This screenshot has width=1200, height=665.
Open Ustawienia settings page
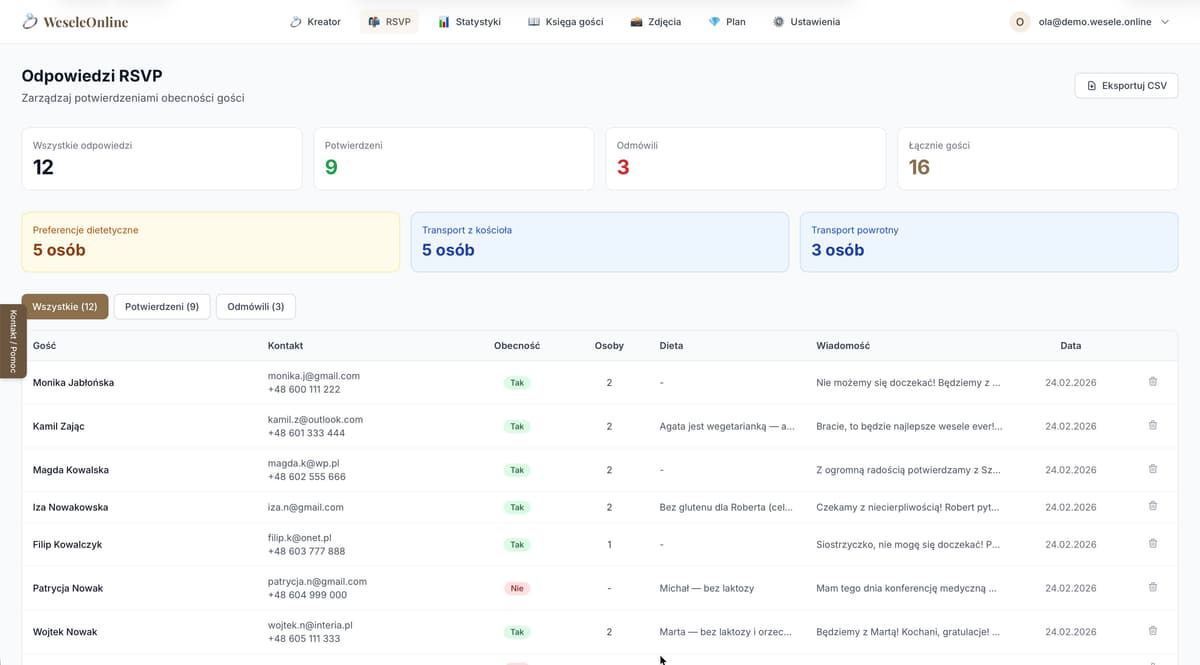pos(806,22)
